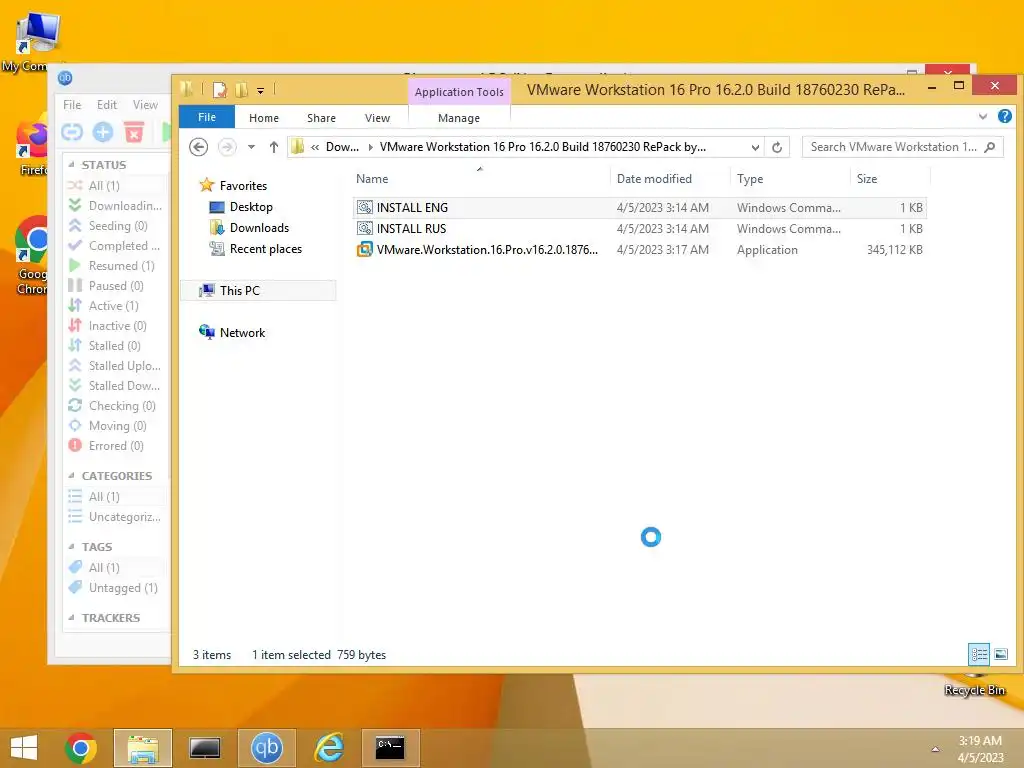
Task: Select the VMware.Workstation.16.Pro application file
Action: pos(639,249)
